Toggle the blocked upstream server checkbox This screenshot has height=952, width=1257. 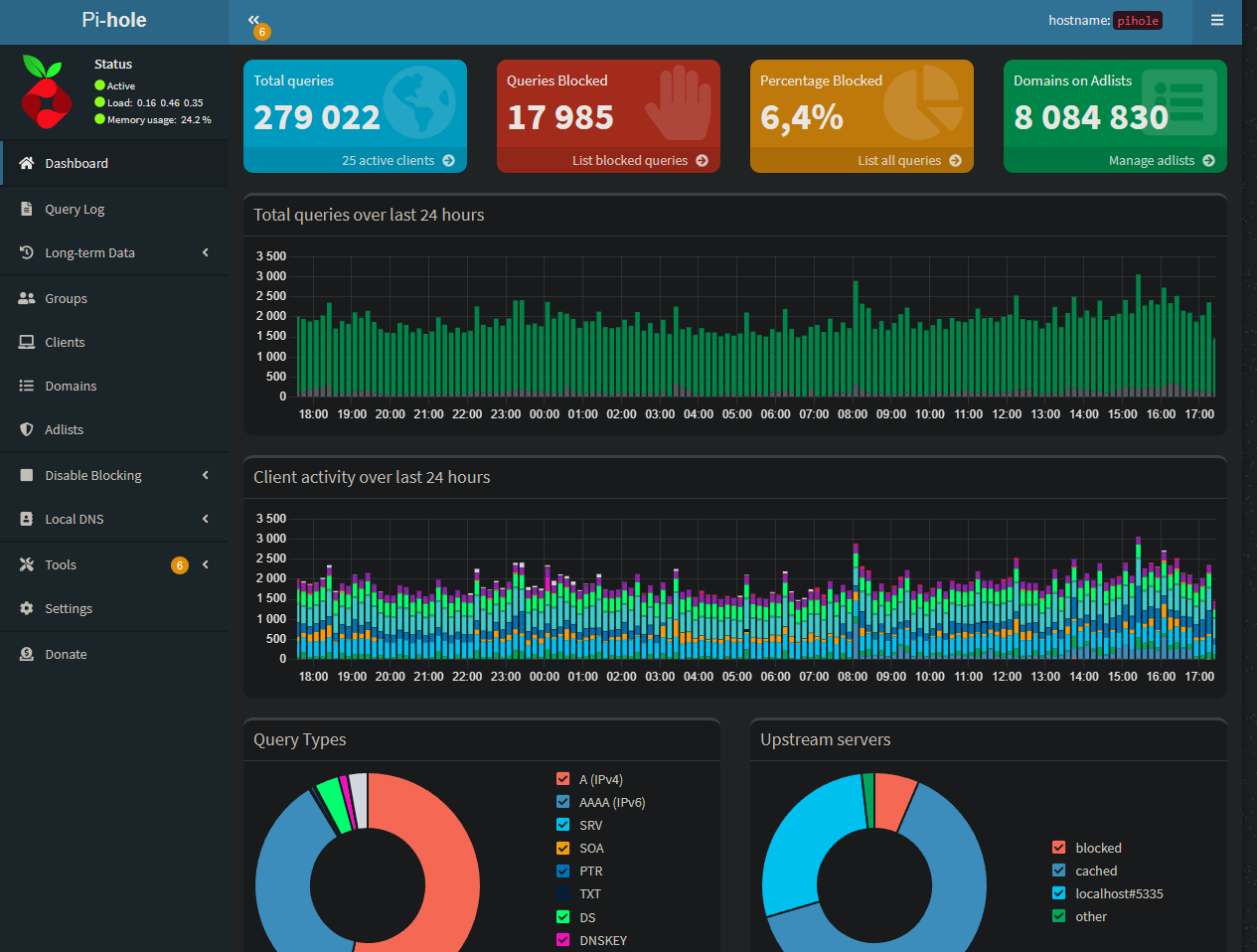click(x=1059, y=848)
